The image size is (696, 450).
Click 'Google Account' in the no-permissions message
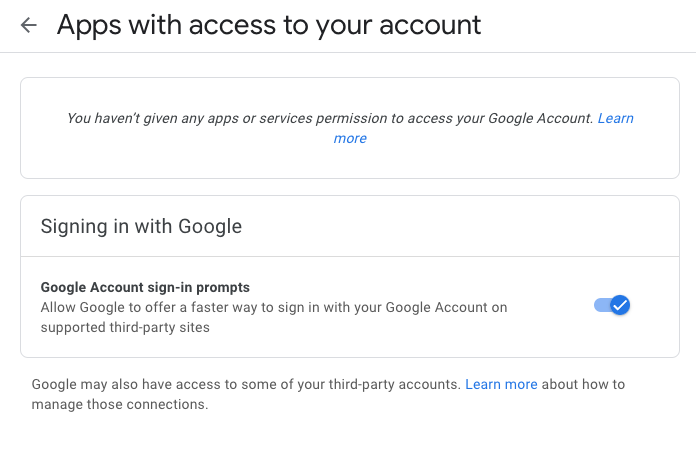(x=540, y=118)
